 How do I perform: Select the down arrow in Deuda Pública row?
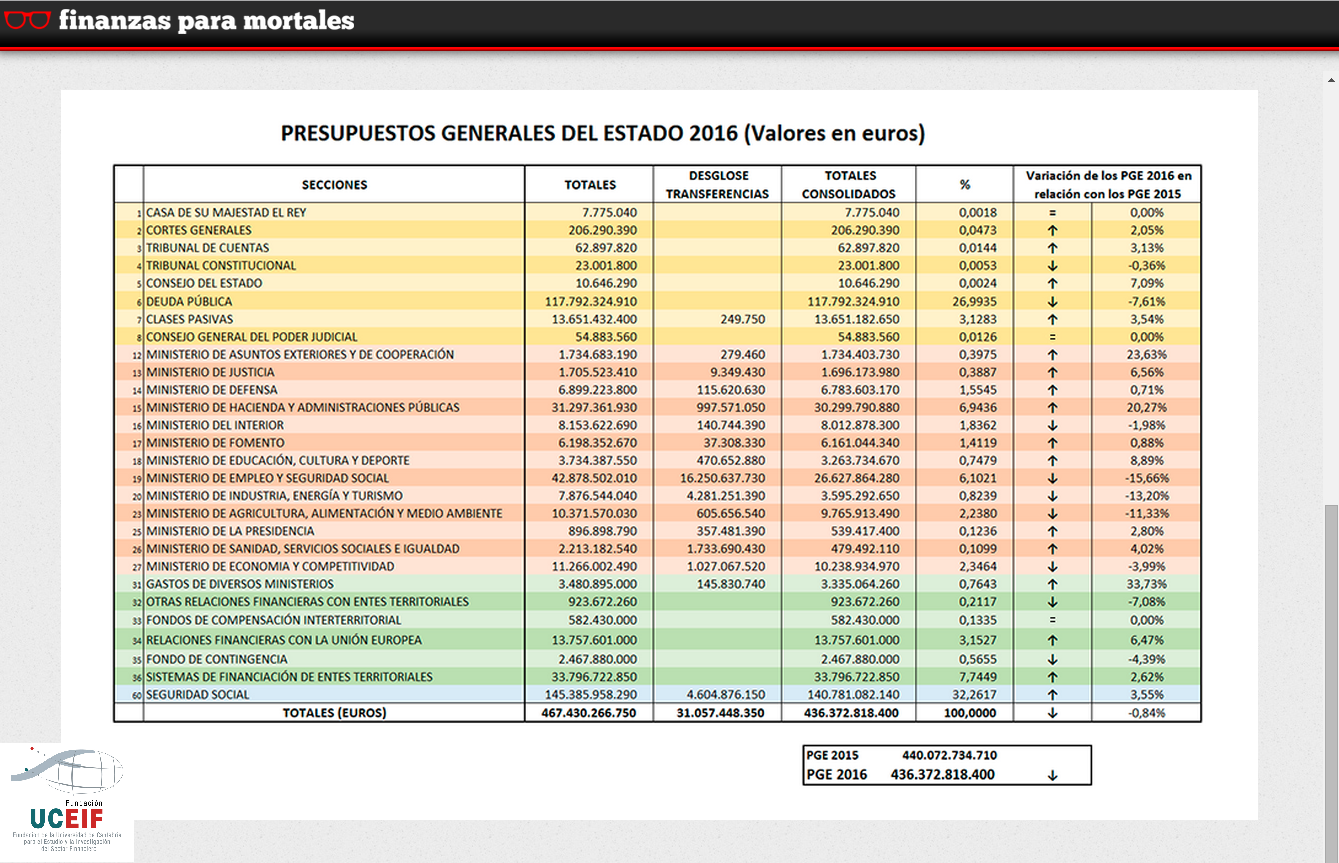1052,301
